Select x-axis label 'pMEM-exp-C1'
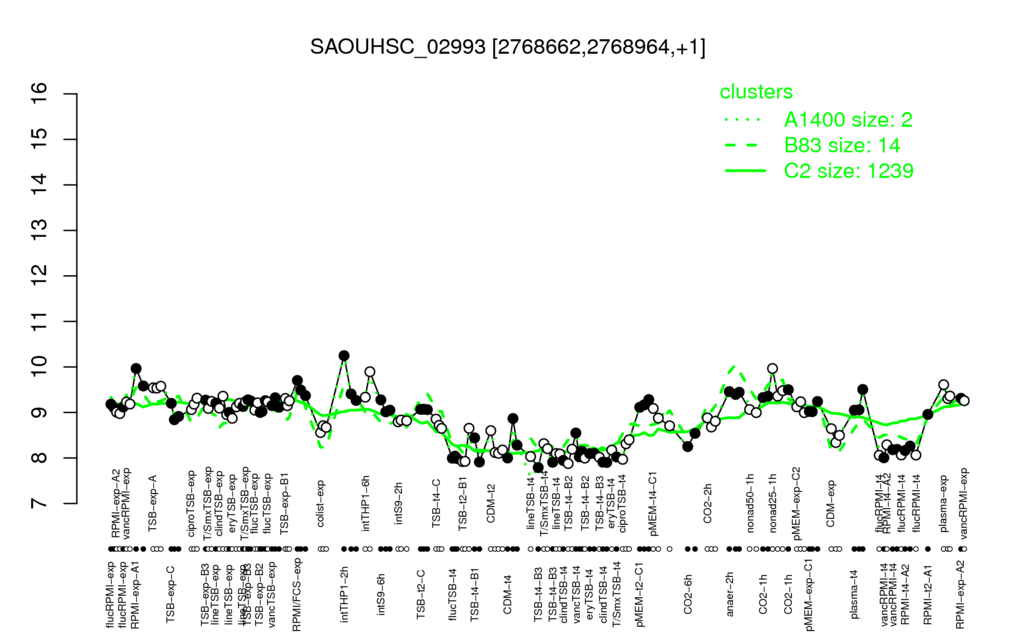The height and width of the screenshot is (640, 1024). pos(809,596)
